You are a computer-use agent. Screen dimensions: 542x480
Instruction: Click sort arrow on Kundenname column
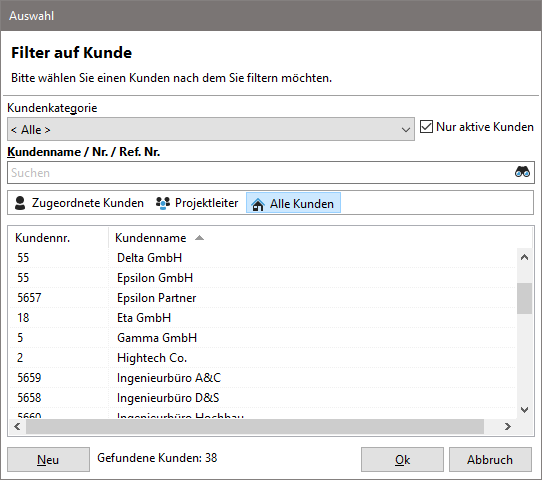point(199,238)
